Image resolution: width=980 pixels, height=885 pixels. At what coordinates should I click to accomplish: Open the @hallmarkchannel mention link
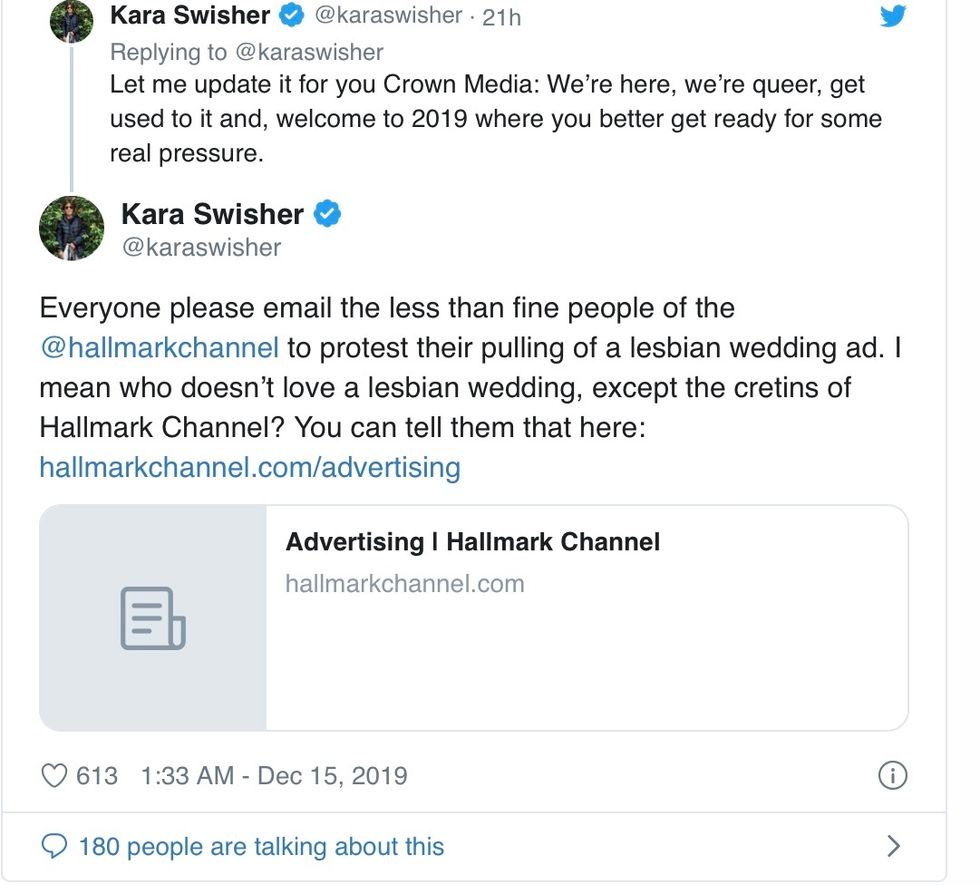click(160, 348)
